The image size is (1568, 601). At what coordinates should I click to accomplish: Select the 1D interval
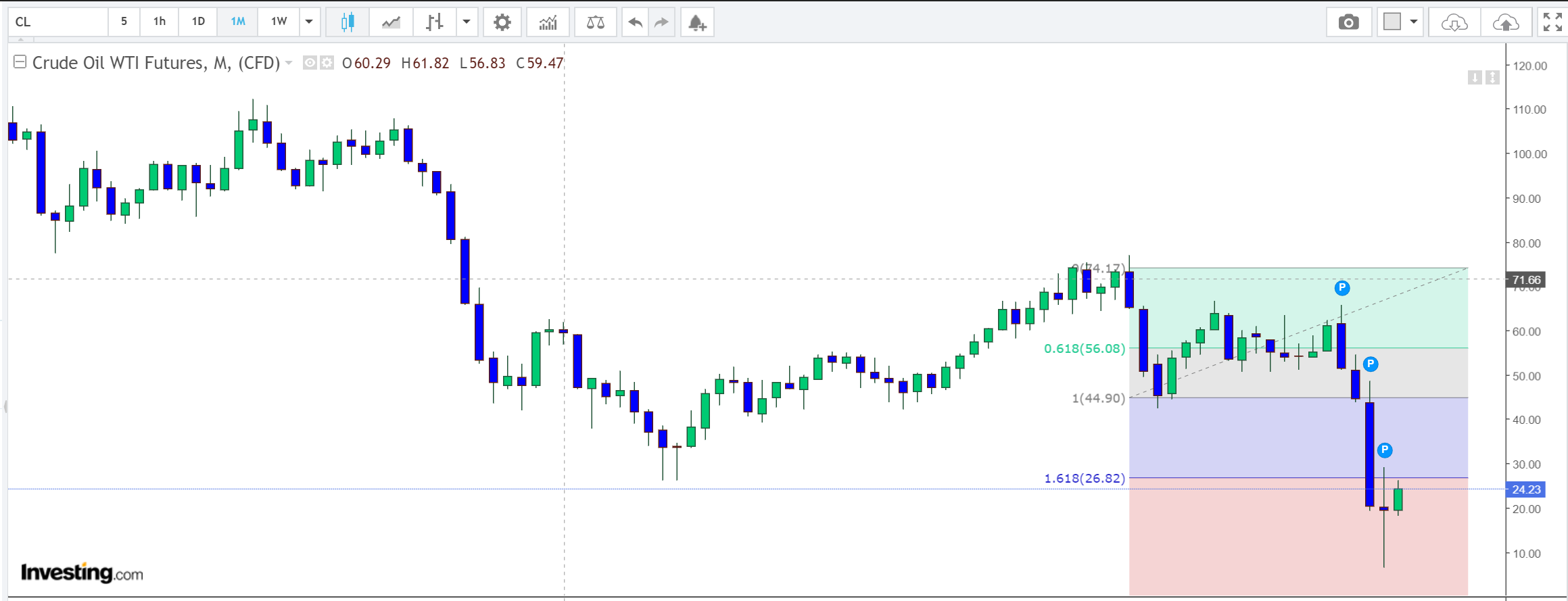pos(198,22)
